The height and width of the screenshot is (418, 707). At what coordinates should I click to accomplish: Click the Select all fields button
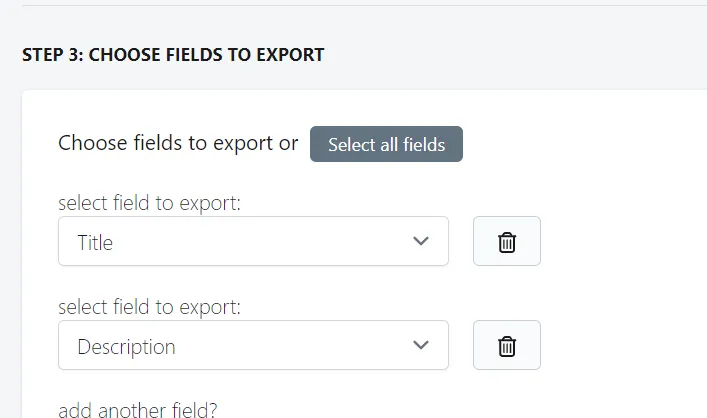point(386,144)
